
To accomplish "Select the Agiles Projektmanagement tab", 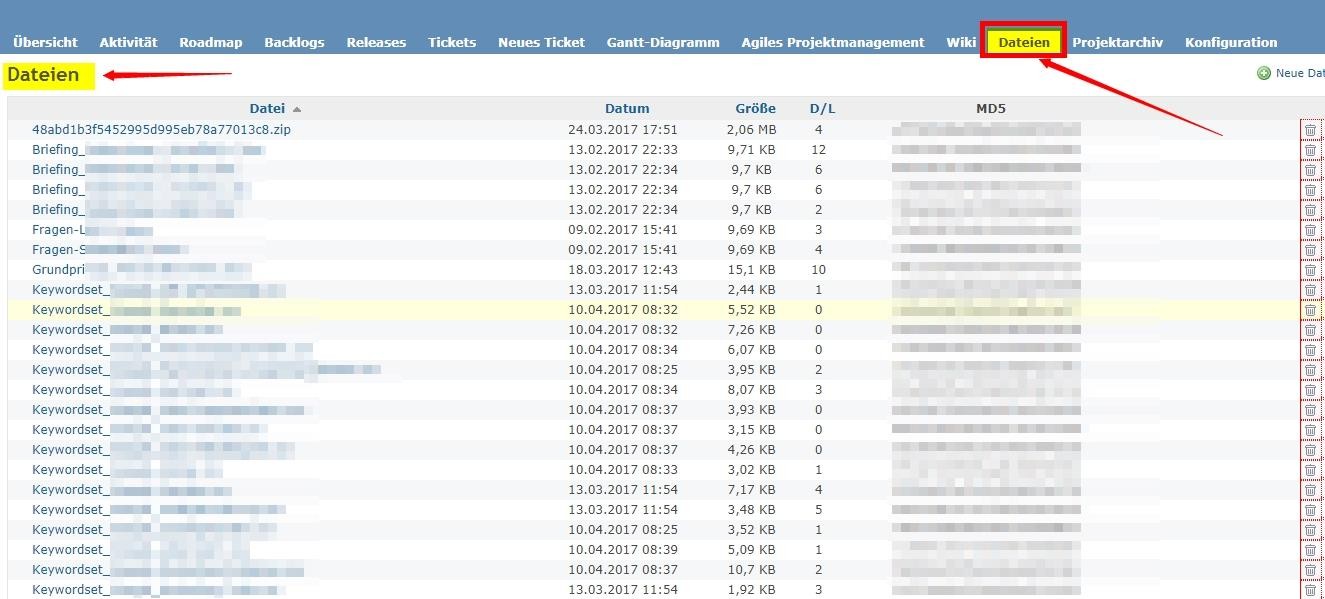I will point(832,42).
